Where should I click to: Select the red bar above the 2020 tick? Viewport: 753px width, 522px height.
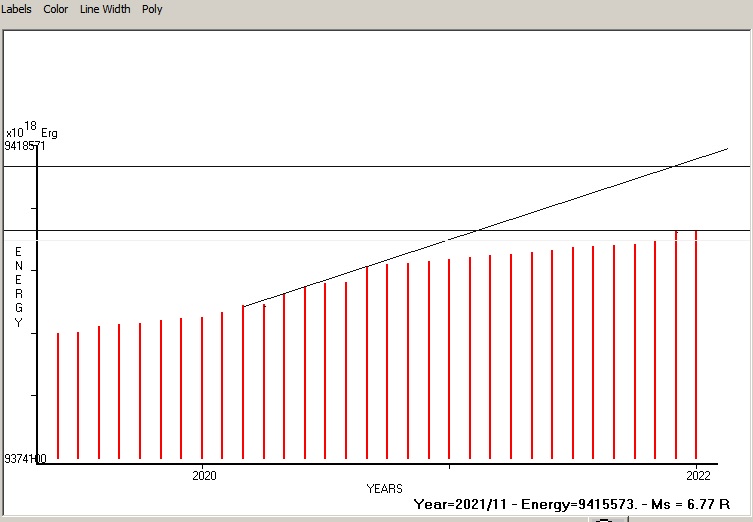[x=202, y=388]
